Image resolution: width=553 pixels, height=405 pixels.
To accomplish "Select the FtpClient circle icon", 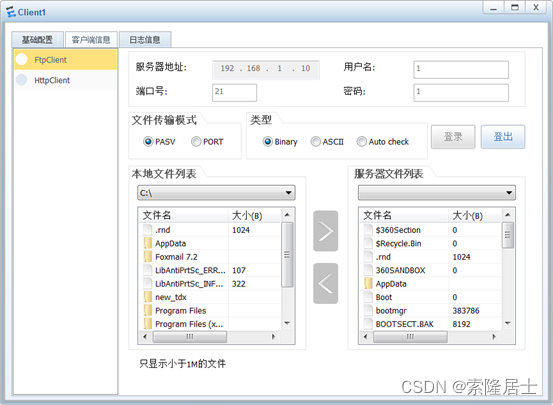I will (x=22, y=59).
